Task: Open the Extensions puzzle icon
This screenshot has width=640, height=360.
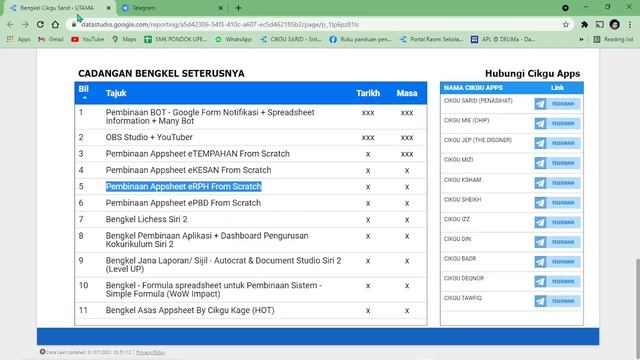Action: pos(584,24)
